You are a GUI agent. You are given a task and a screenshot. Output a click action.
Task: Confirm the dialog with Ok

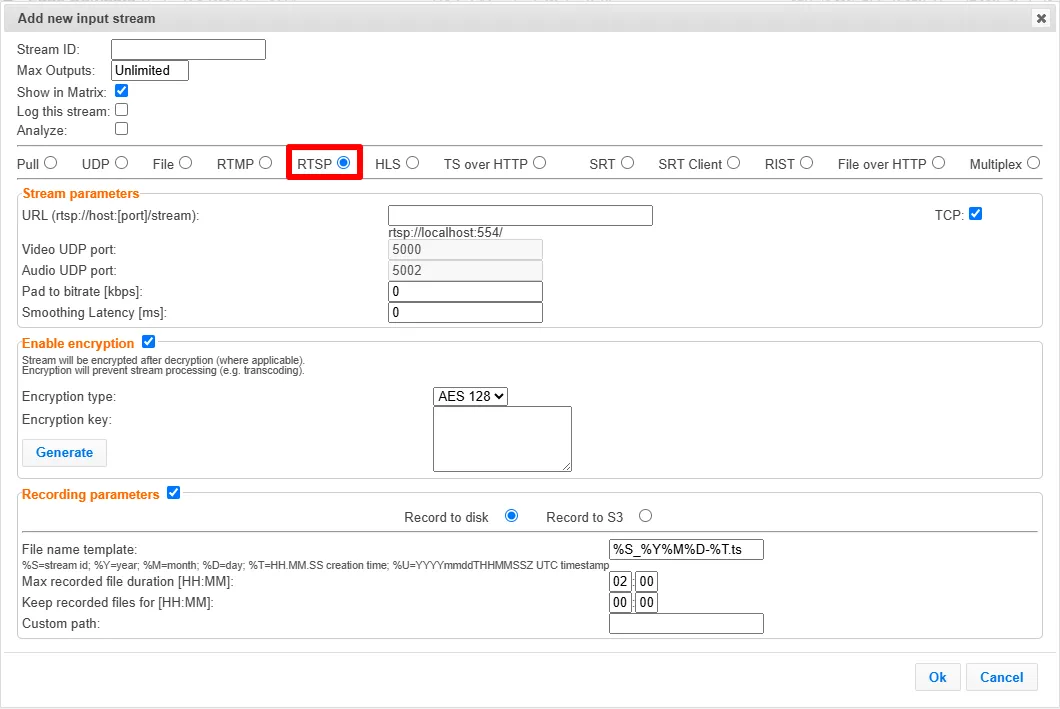(938, 677)
